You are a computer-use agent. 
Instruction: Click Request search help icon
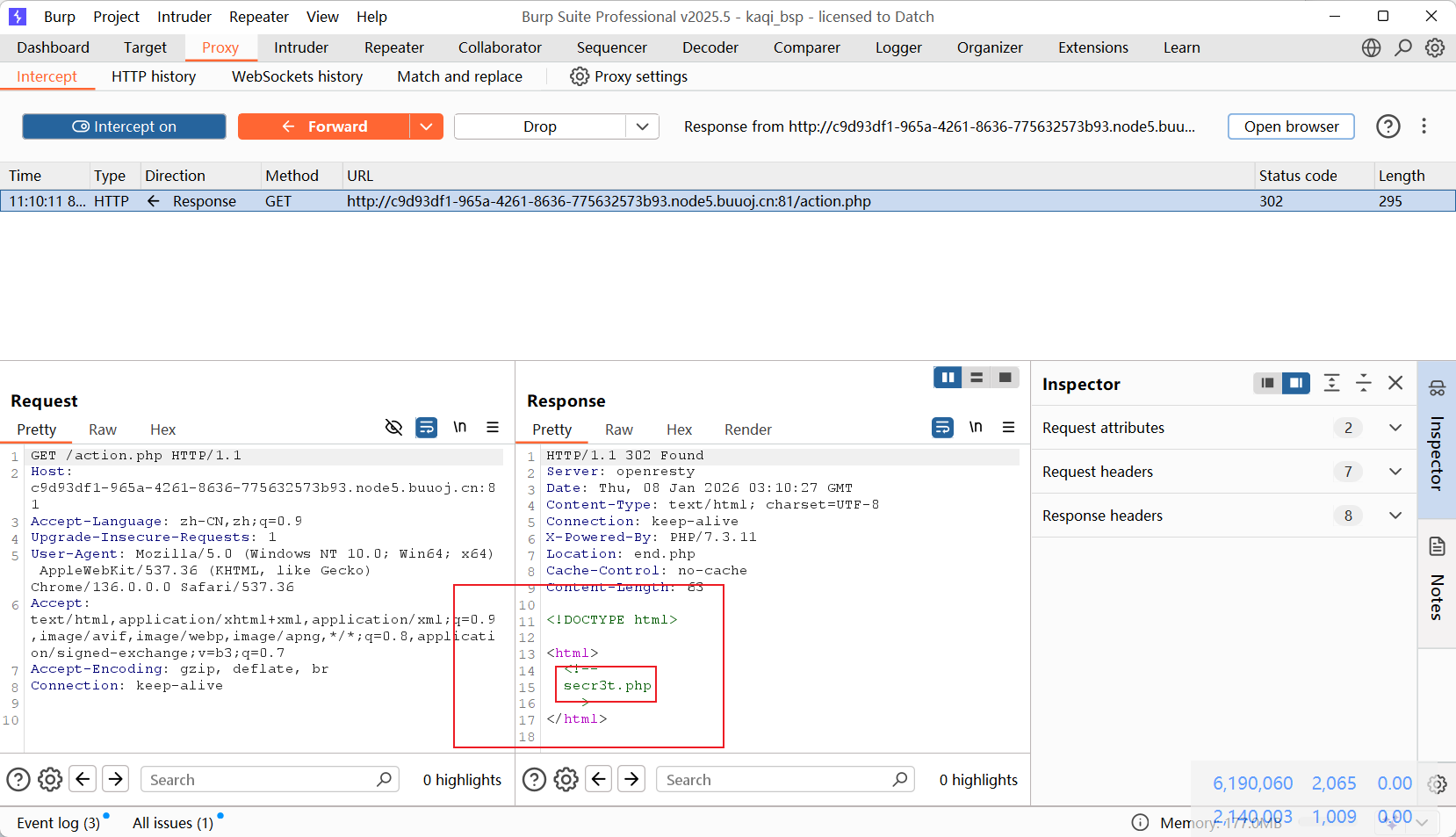click(18, 779)
